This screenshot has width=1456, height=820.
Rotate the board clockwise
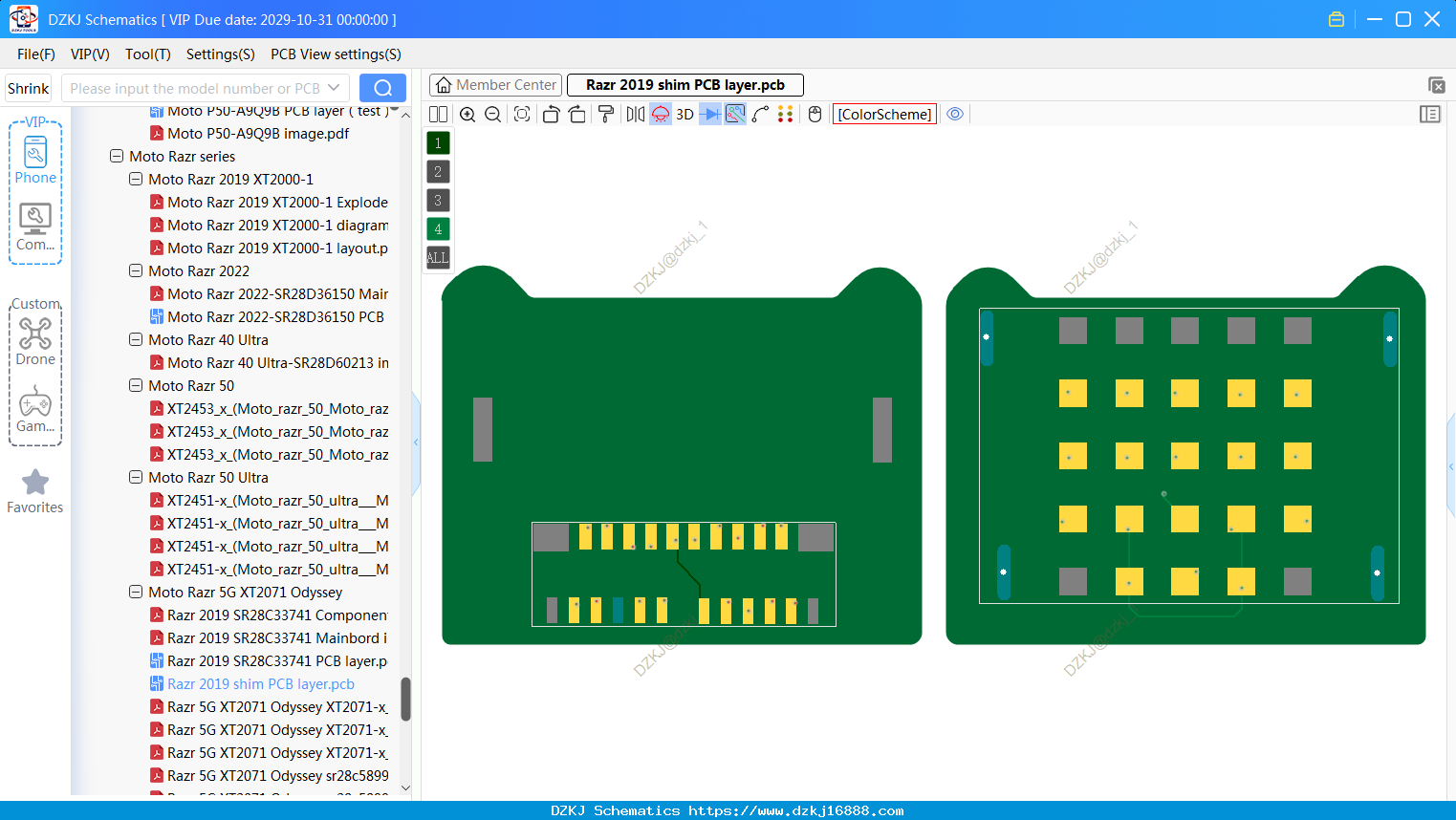point(576,115)
